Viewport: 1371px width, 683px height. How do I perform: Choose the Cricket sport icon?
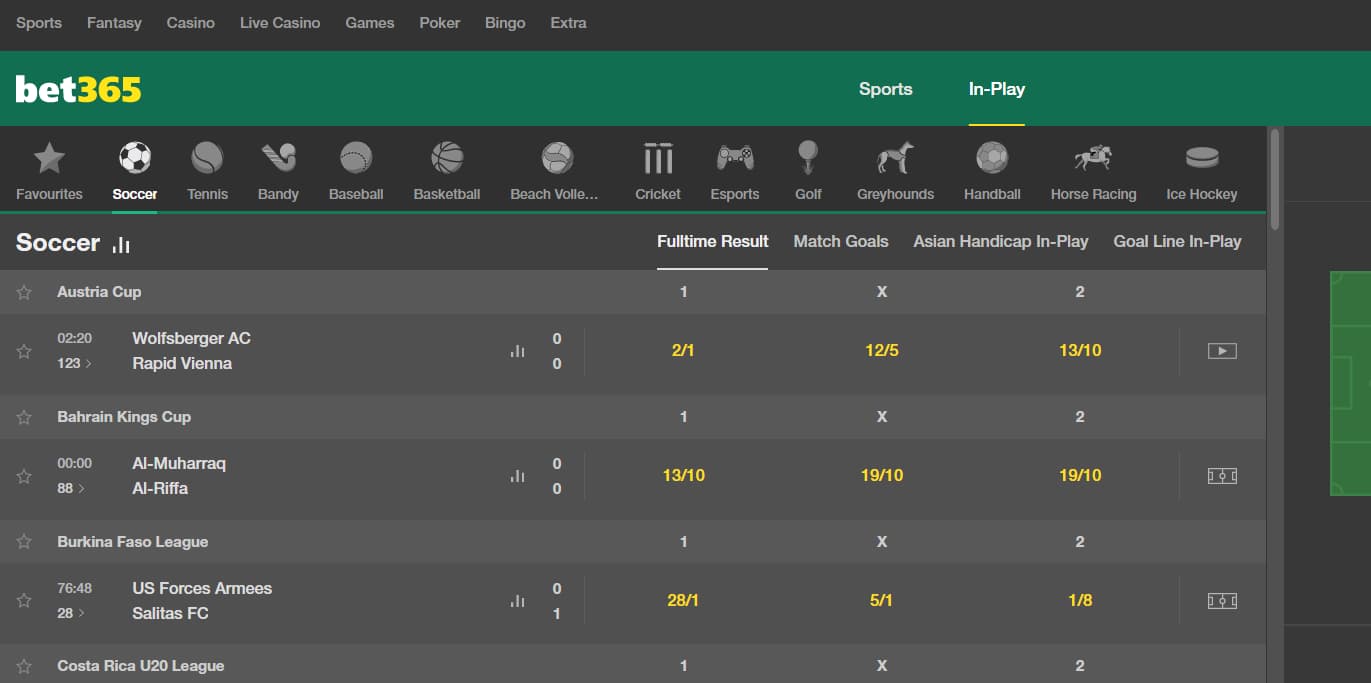tap(658, 158)
